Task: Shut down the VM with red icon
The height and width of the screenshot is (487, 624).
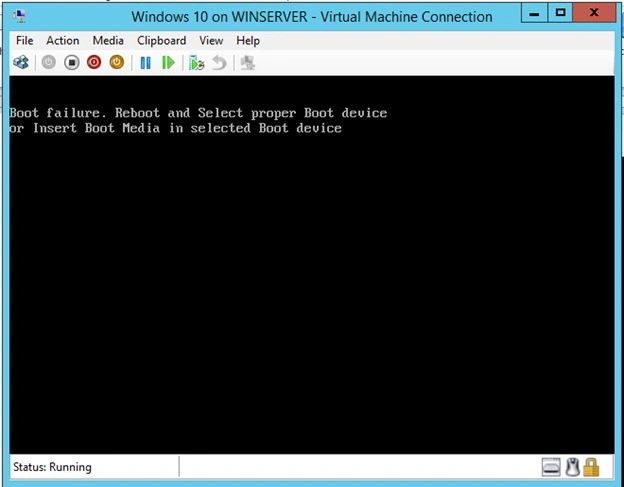Action: tap(94, 62)
